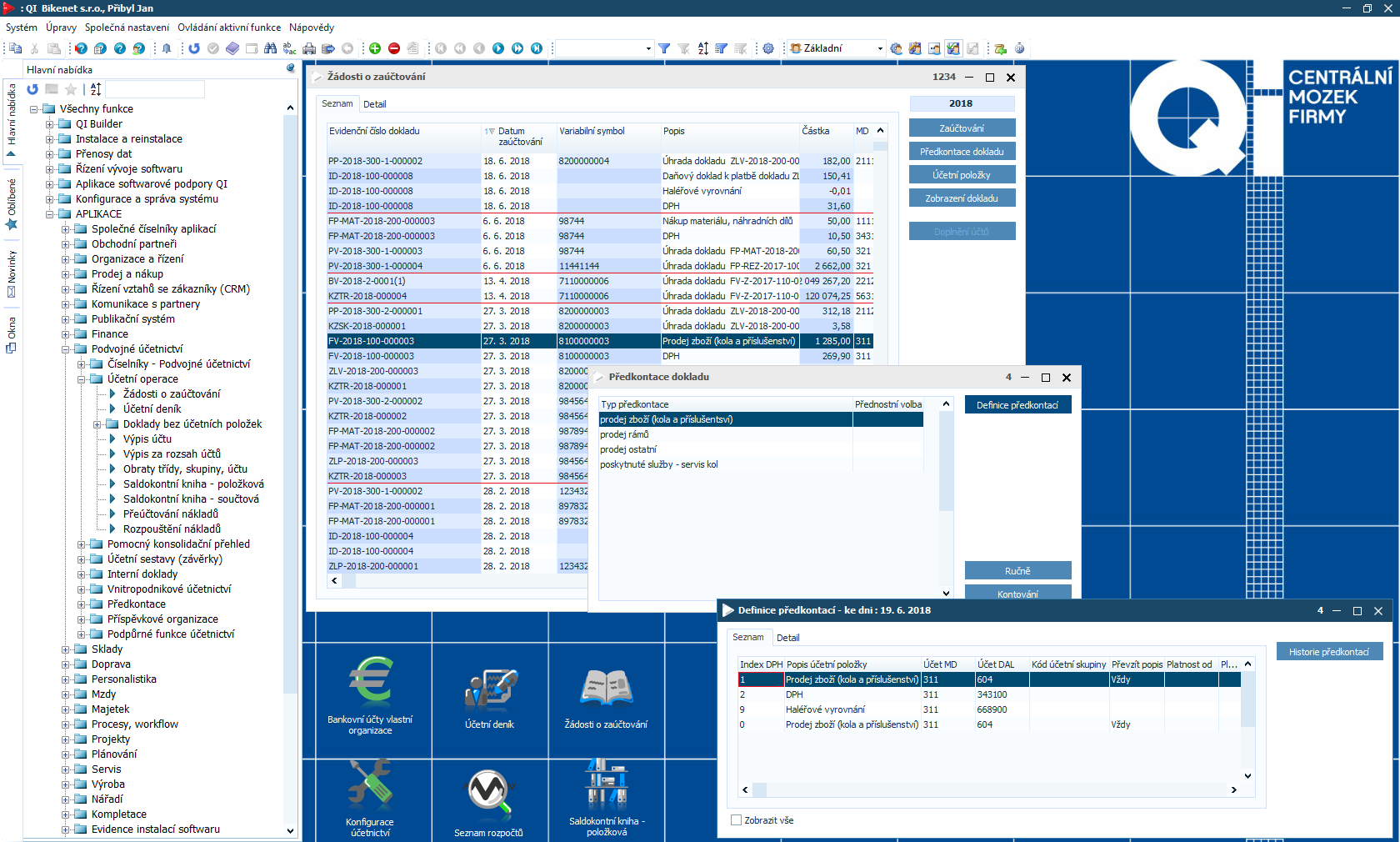Click the Zaúčtování button
The height and width of the screenshot is (842, 1400).
(962, 128)
